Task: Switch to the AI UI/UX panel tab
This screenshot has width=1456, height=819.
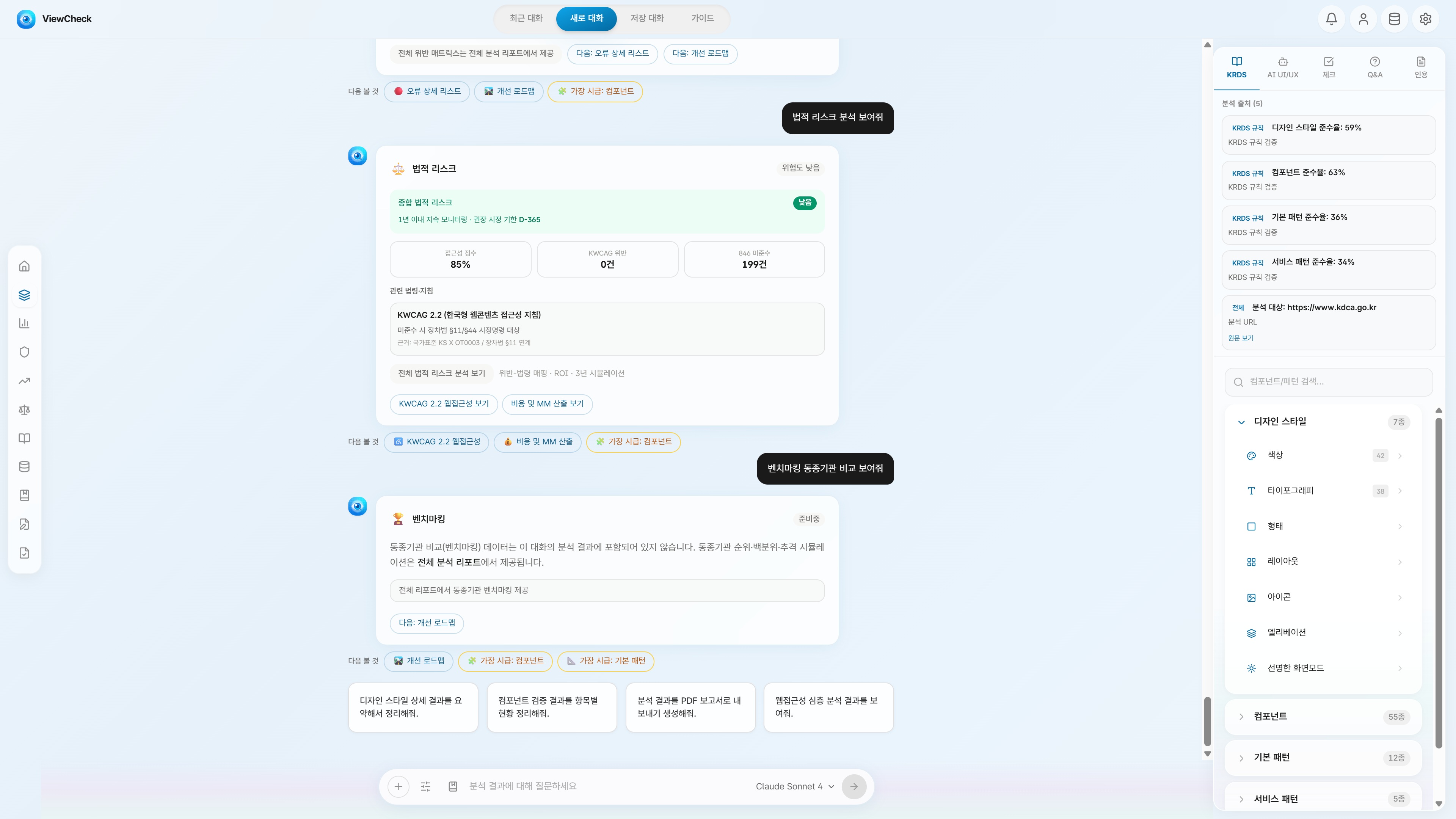Action: (1282, 67)
